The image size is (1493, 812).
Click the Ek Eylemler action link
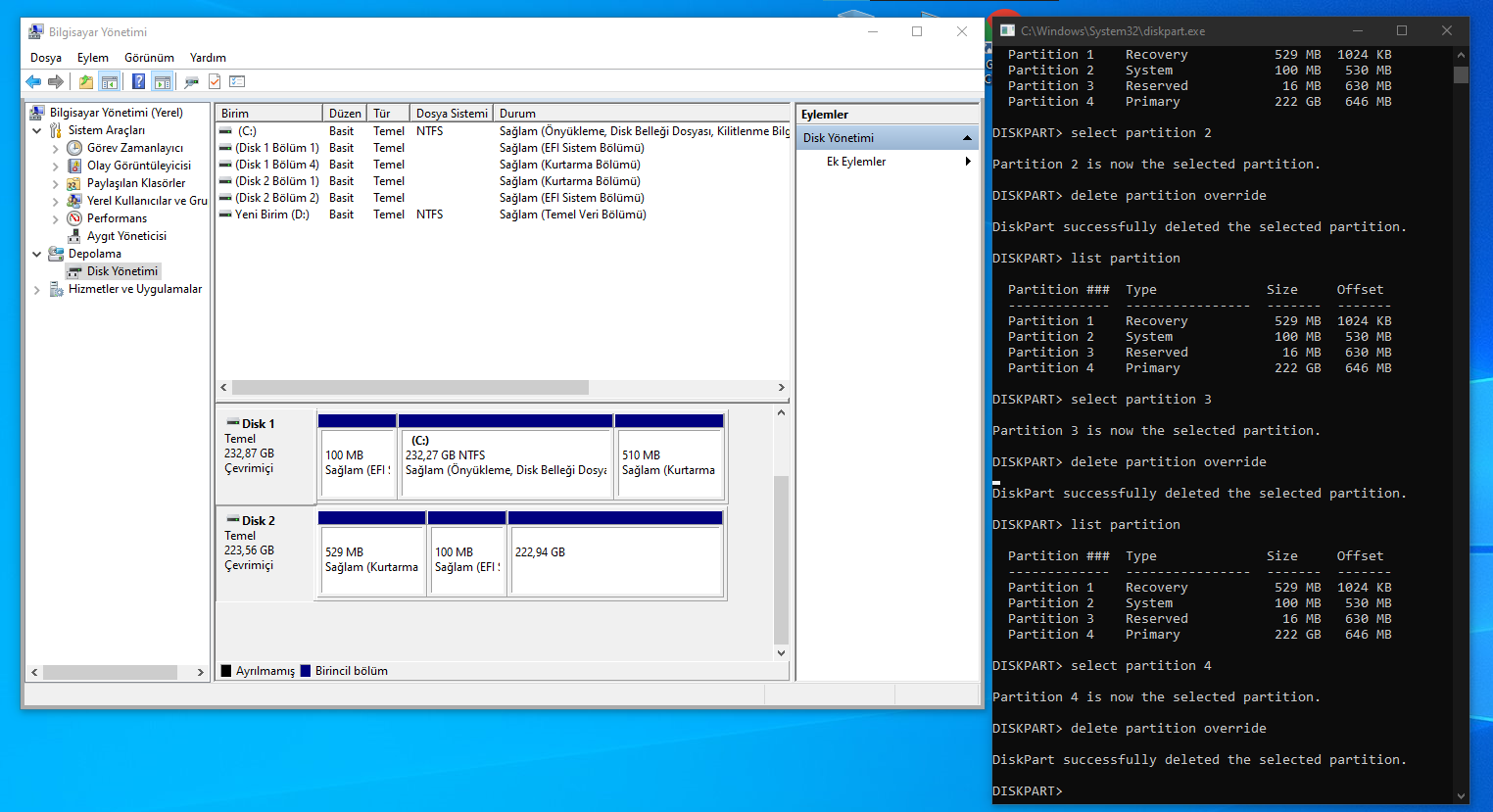(x=856, y=162)
